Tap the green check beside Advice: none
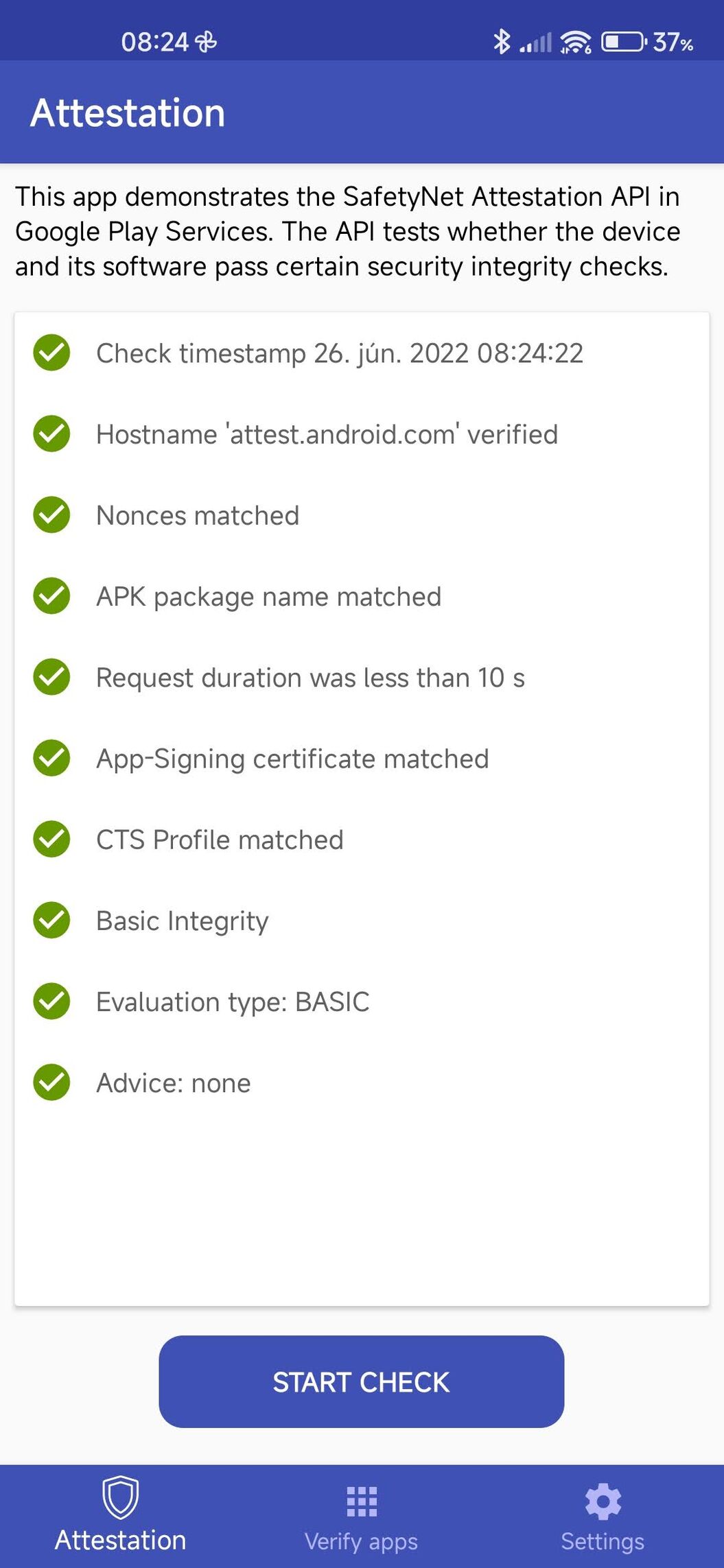 tap(51, 1082)
